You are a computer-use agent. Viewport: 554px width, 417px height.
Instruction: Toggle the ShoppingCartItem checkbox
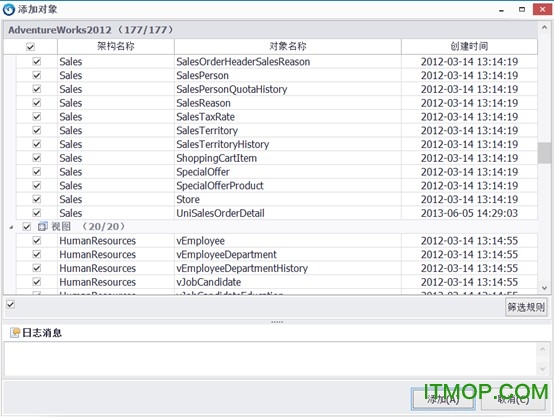37,158
